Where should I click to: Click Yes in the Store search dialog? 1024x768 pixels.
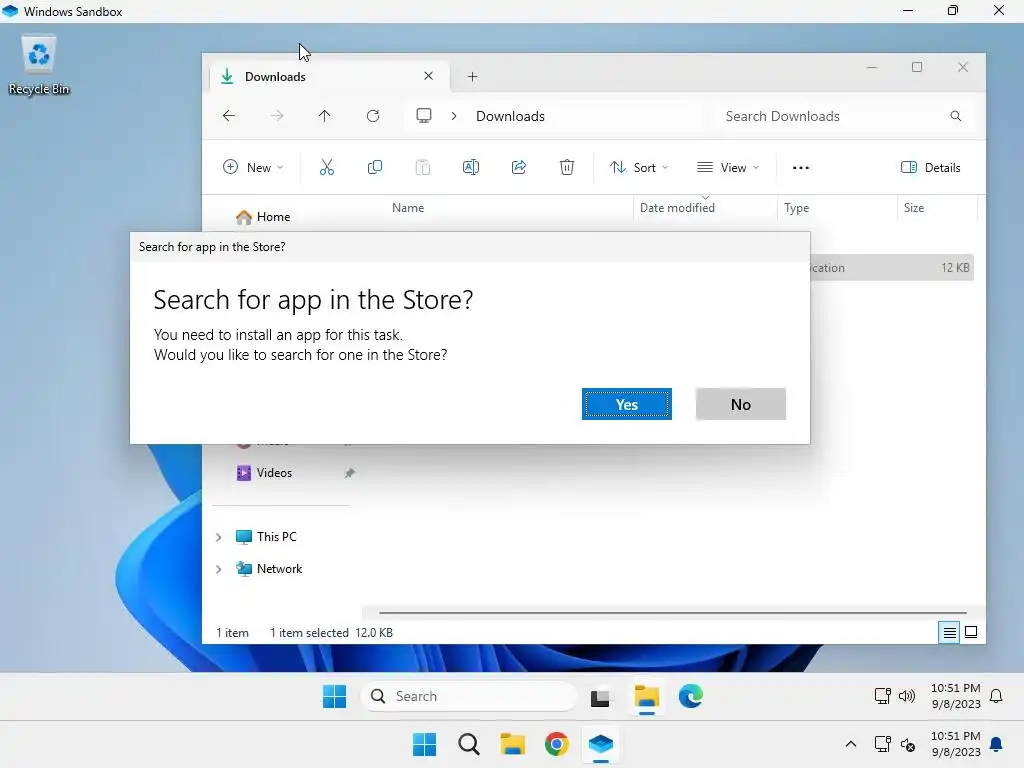626,404
